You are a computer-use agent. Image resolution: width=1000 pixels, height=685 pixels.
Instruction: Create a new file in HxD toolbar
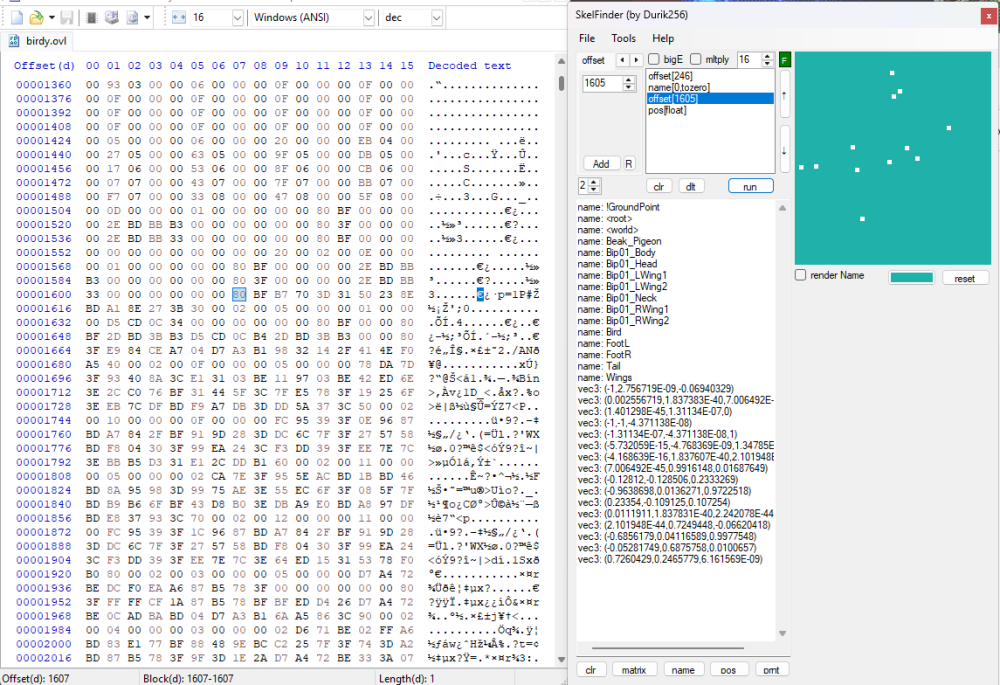point(17,17)
